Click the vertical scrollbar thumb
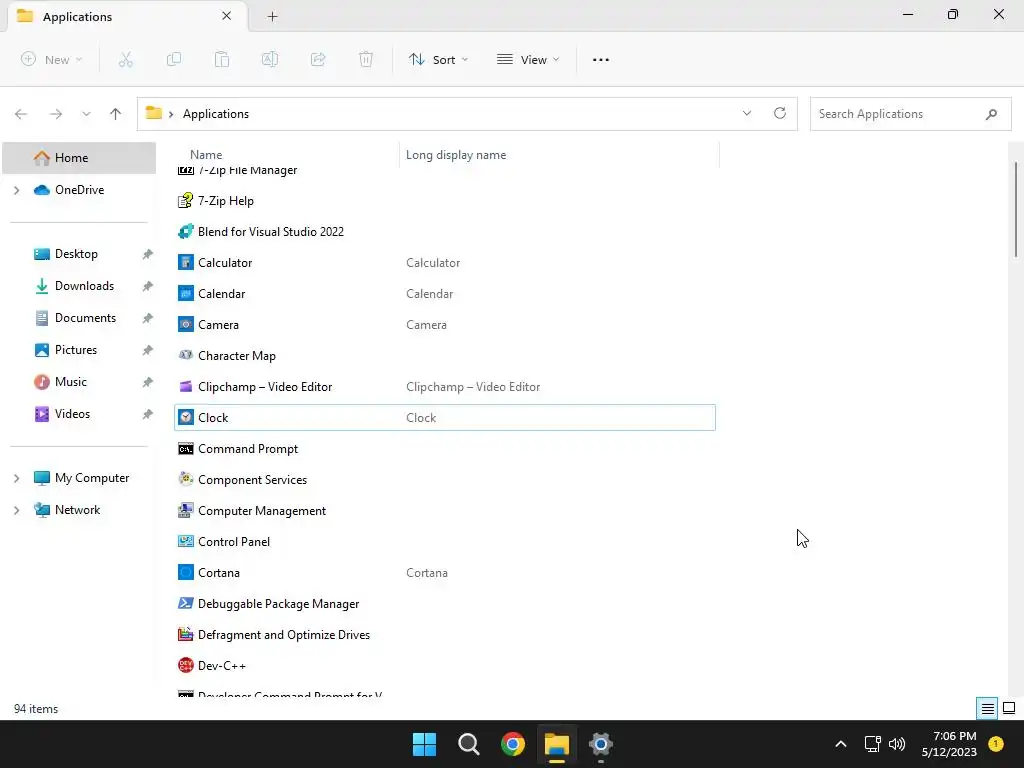Viewport: 1024px width, 768px height. pyautogui.click(x=1016, y=209)
